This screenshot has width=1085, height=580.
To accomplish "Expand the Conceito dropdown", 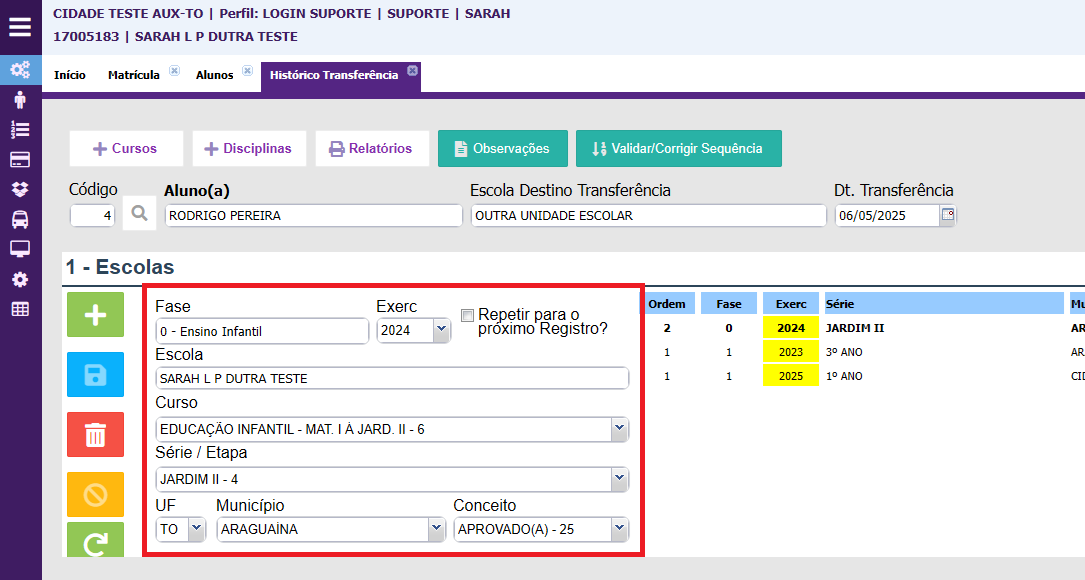I will tap(619, 528).
